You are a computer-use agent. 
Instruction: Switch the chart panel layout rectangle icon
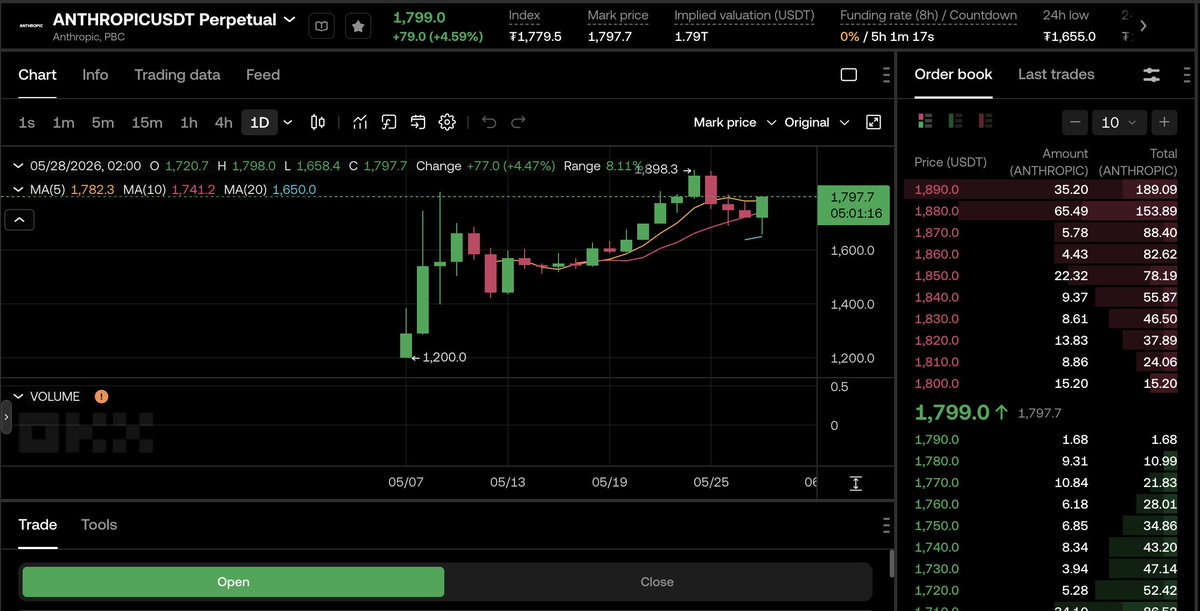[x=849, y=75]
